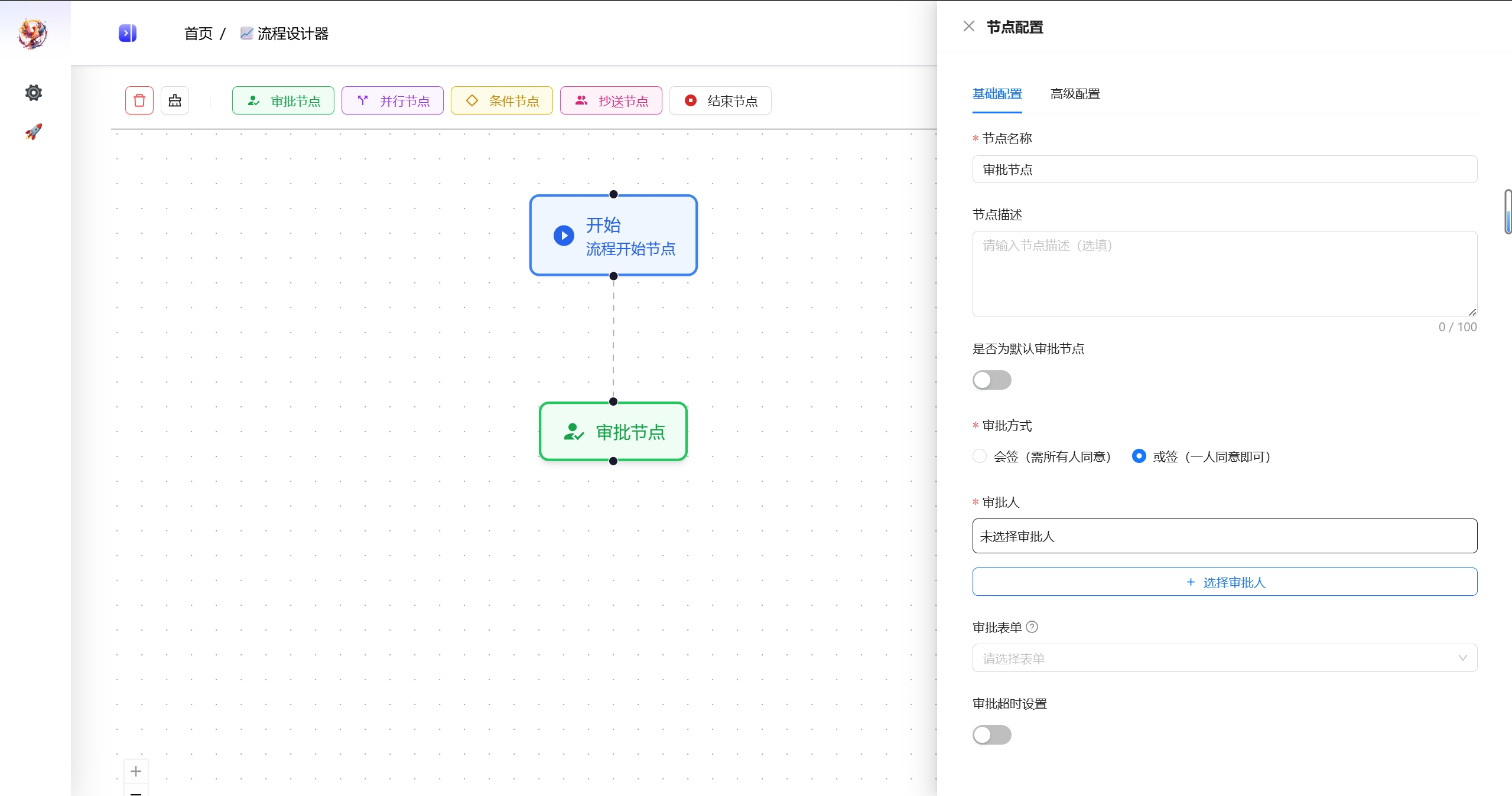
Task: Select the 并行节点 tool
Action: 392,100
